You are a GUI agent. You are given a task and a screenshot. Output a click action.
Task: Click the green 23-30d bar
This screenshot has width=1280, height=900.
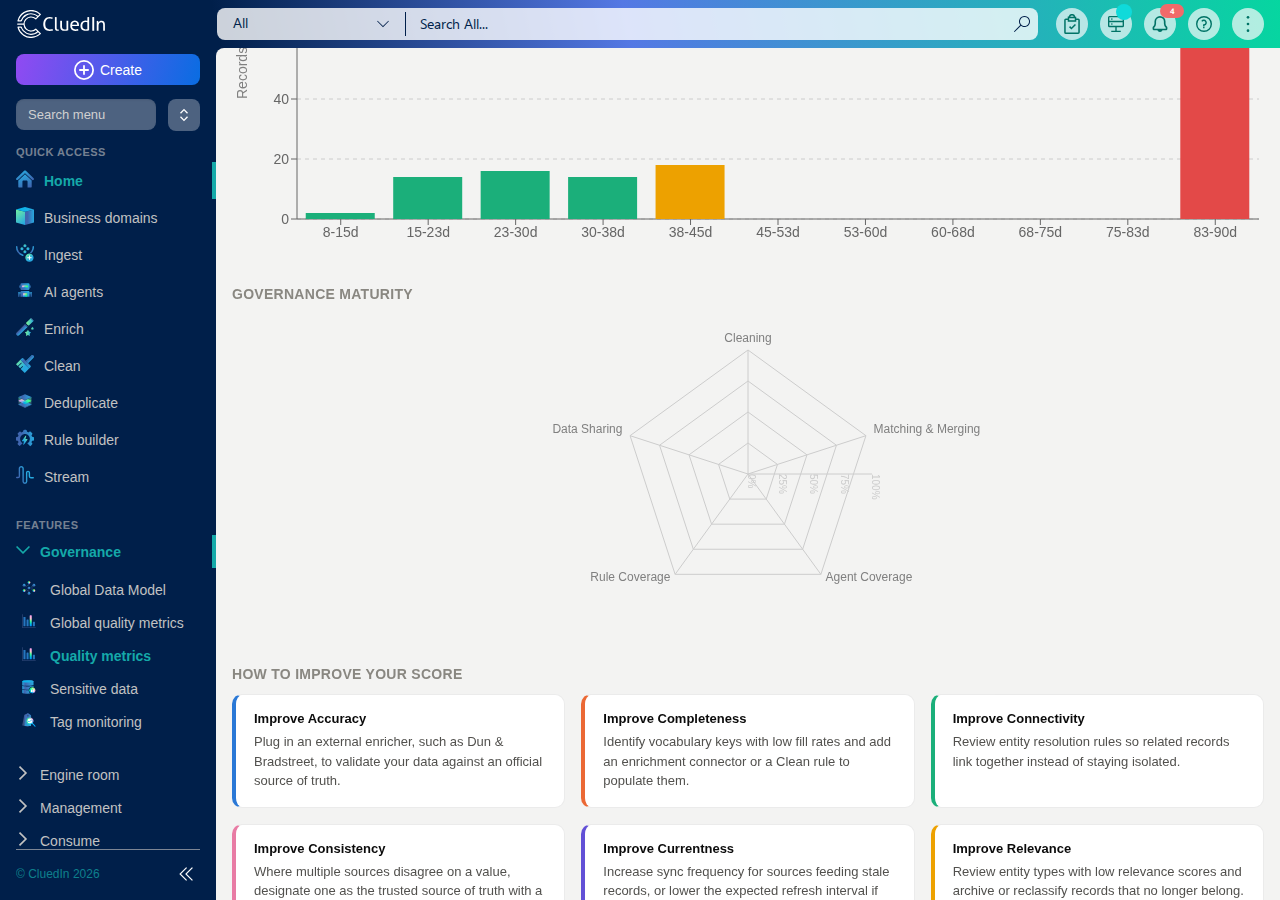coord(515,195)
